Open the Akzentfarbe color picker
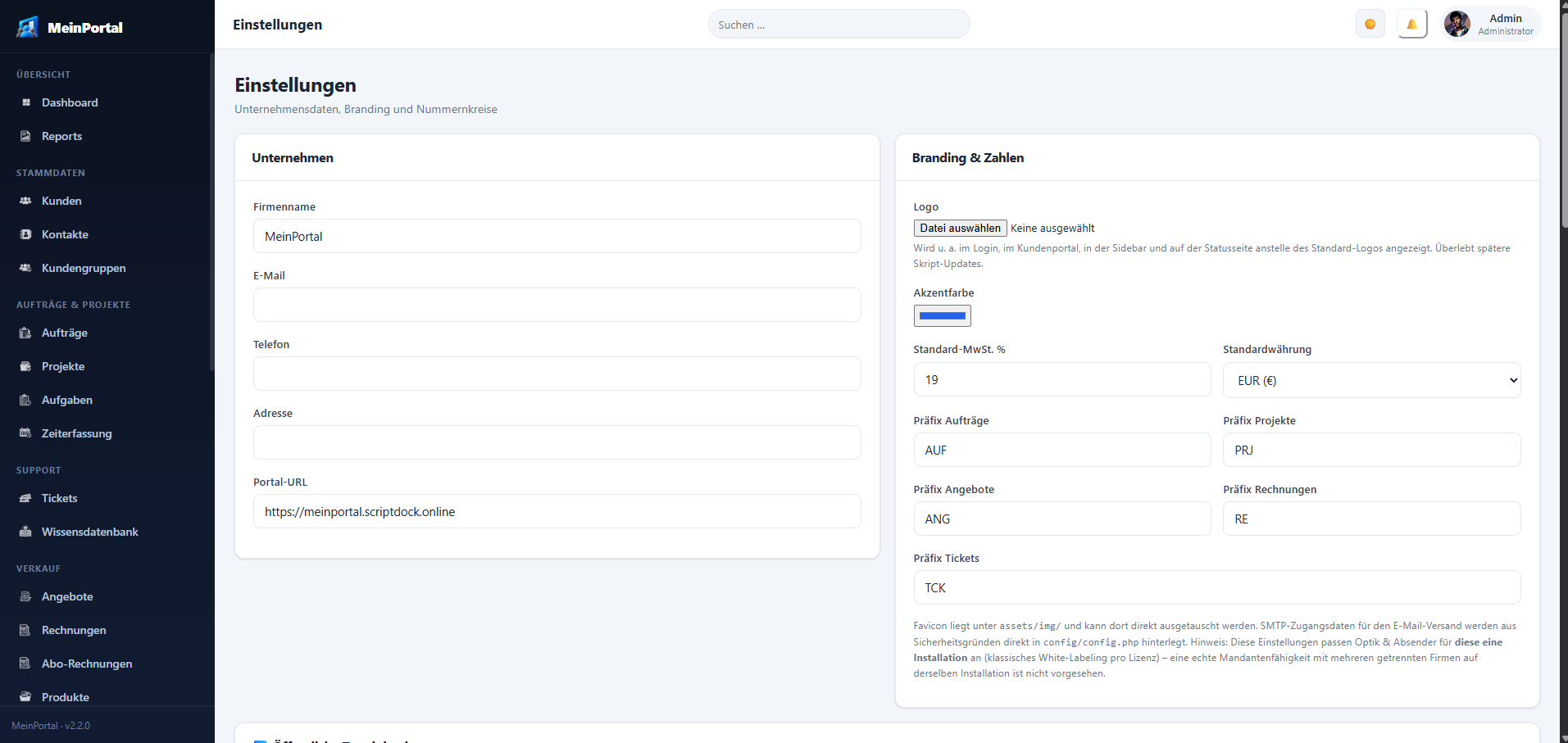This screenshot has height=743, width=1568. [x=942, y=315]
